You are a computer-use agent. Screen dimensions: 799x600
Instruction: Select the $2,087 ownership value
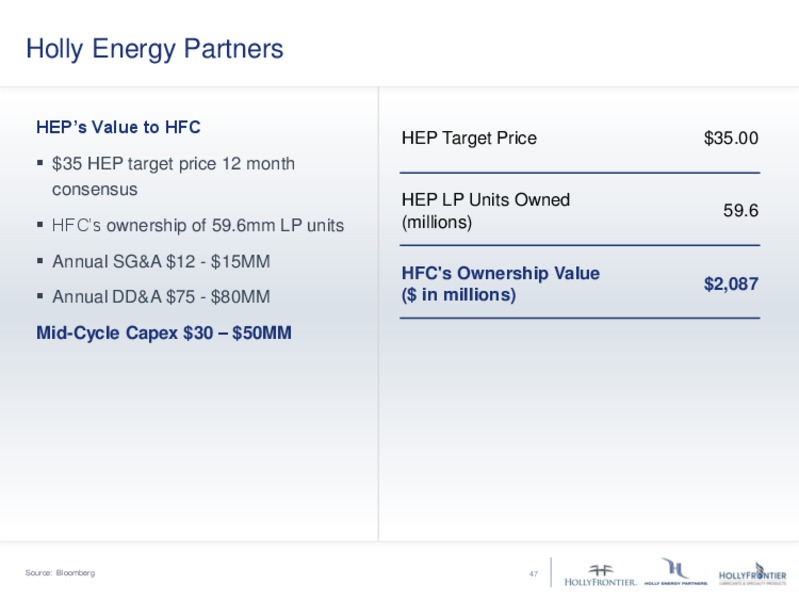[731, 284]
